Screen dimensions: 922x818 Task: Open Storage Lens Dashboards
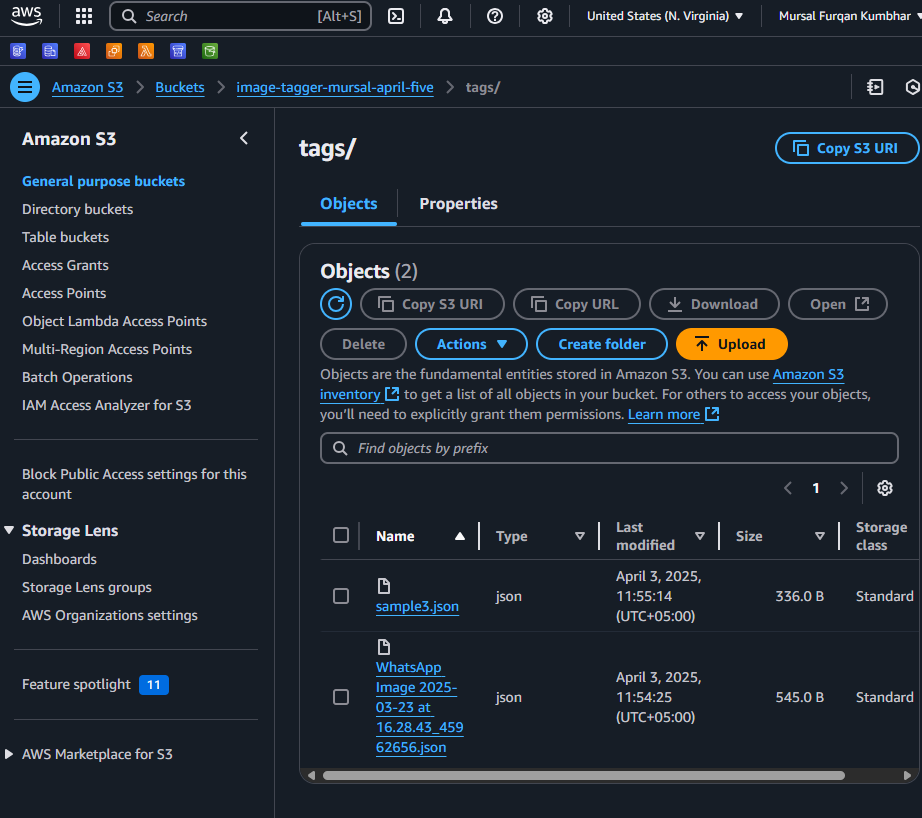pos(59,559)
